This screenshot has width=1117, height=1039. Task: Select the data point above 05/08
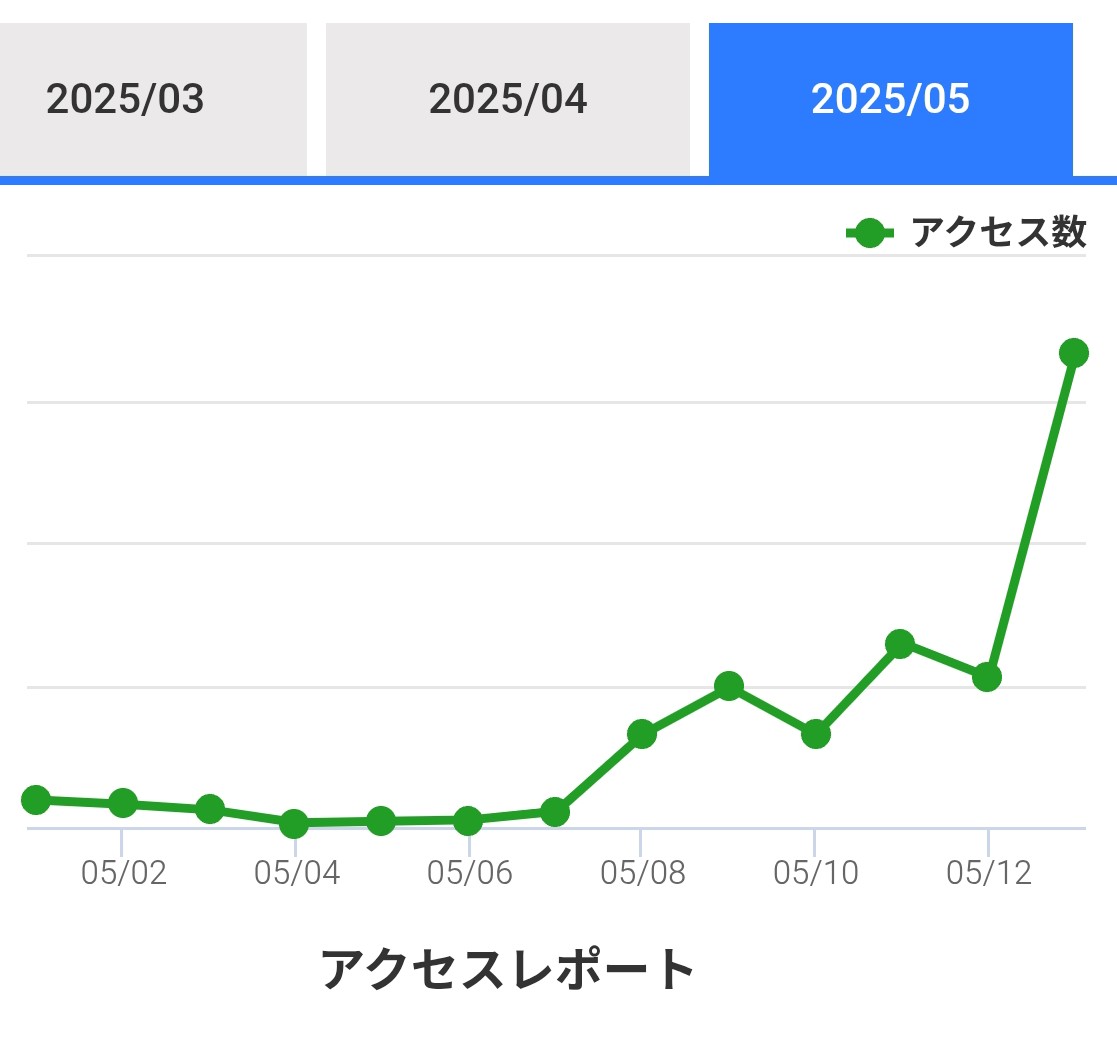coord(642,733)
